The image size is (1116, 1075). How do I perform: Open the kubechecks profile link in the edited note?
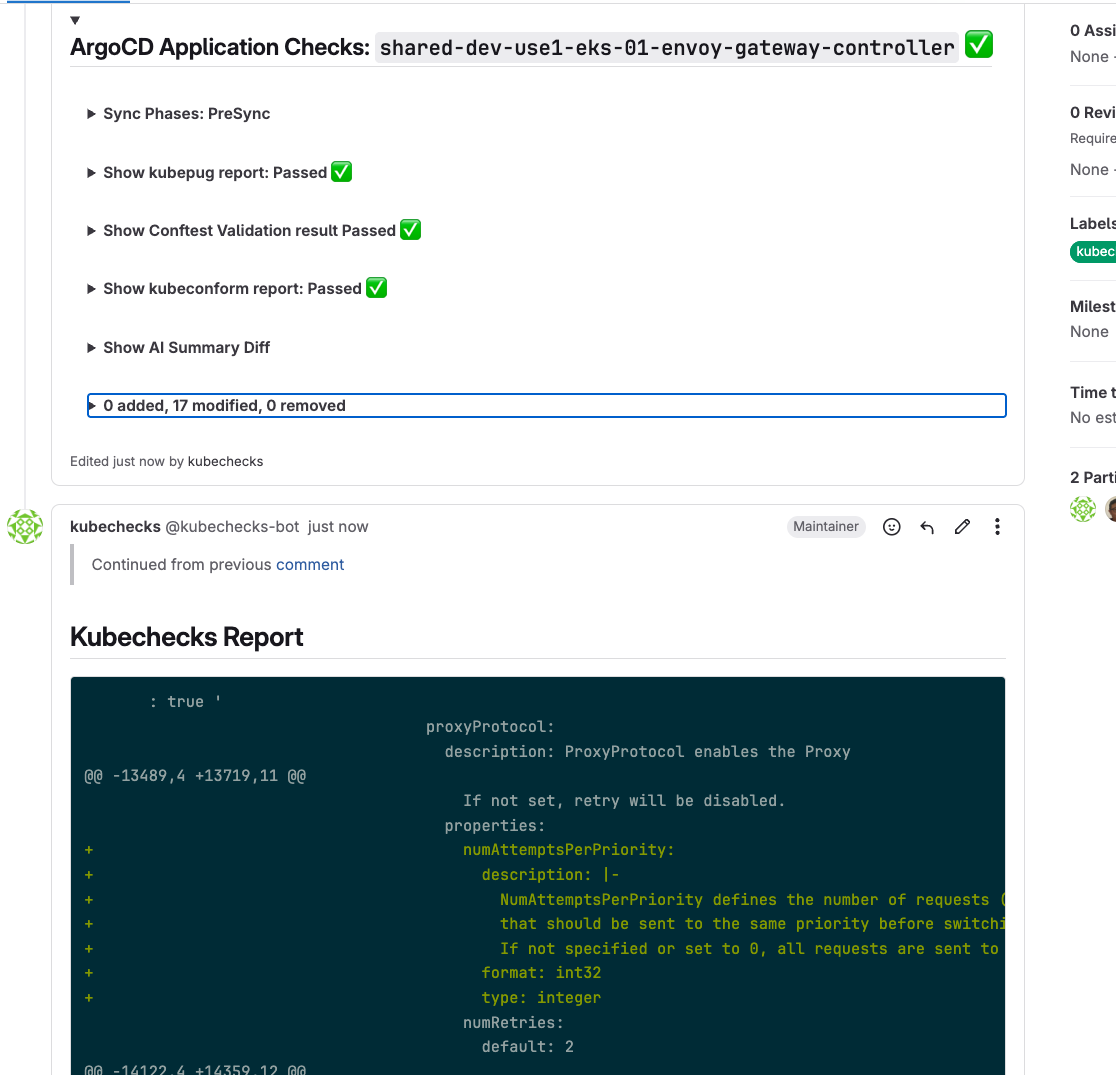click(x=226, y=461)
